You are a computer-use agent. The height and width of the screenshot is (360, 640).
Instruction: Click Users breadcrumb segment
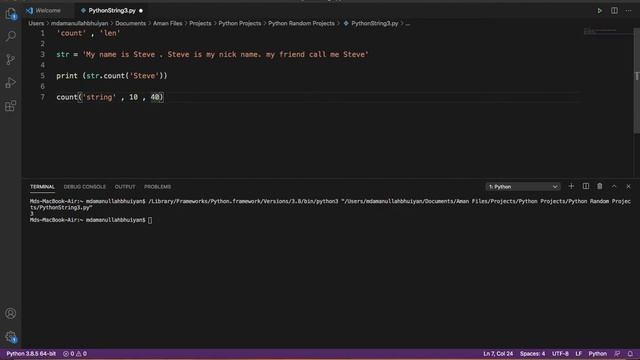pos(36,24)
